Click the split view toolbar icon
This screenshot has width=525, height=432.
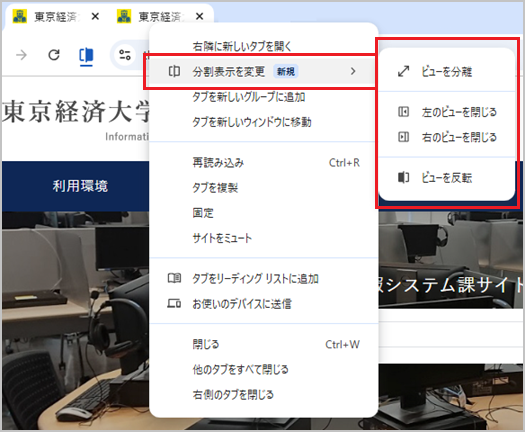click(86, 55)
